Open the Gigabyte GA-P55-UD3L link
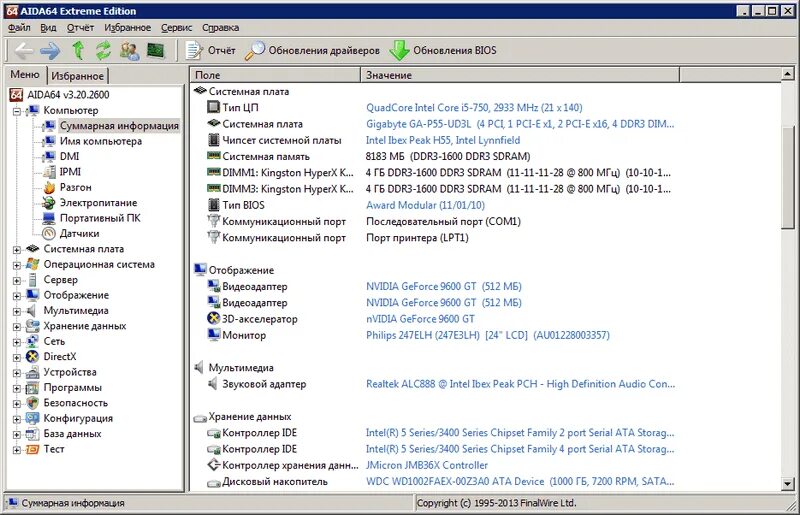Screen dimensions: 800x515 [520, 124]
